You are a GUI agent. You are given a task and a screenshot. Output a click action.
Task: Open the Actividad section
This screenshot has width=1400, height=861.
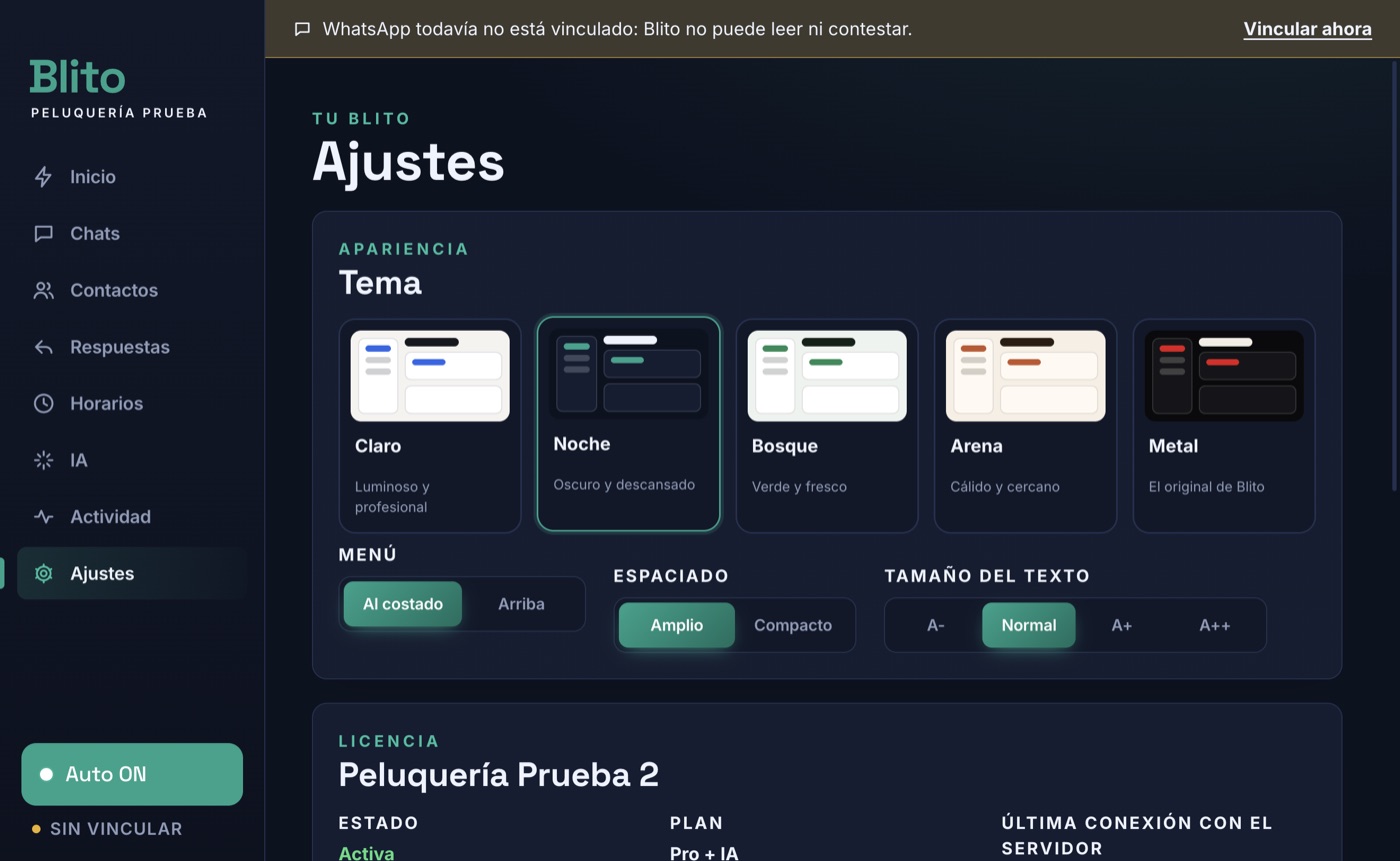(x=132, y=517)
